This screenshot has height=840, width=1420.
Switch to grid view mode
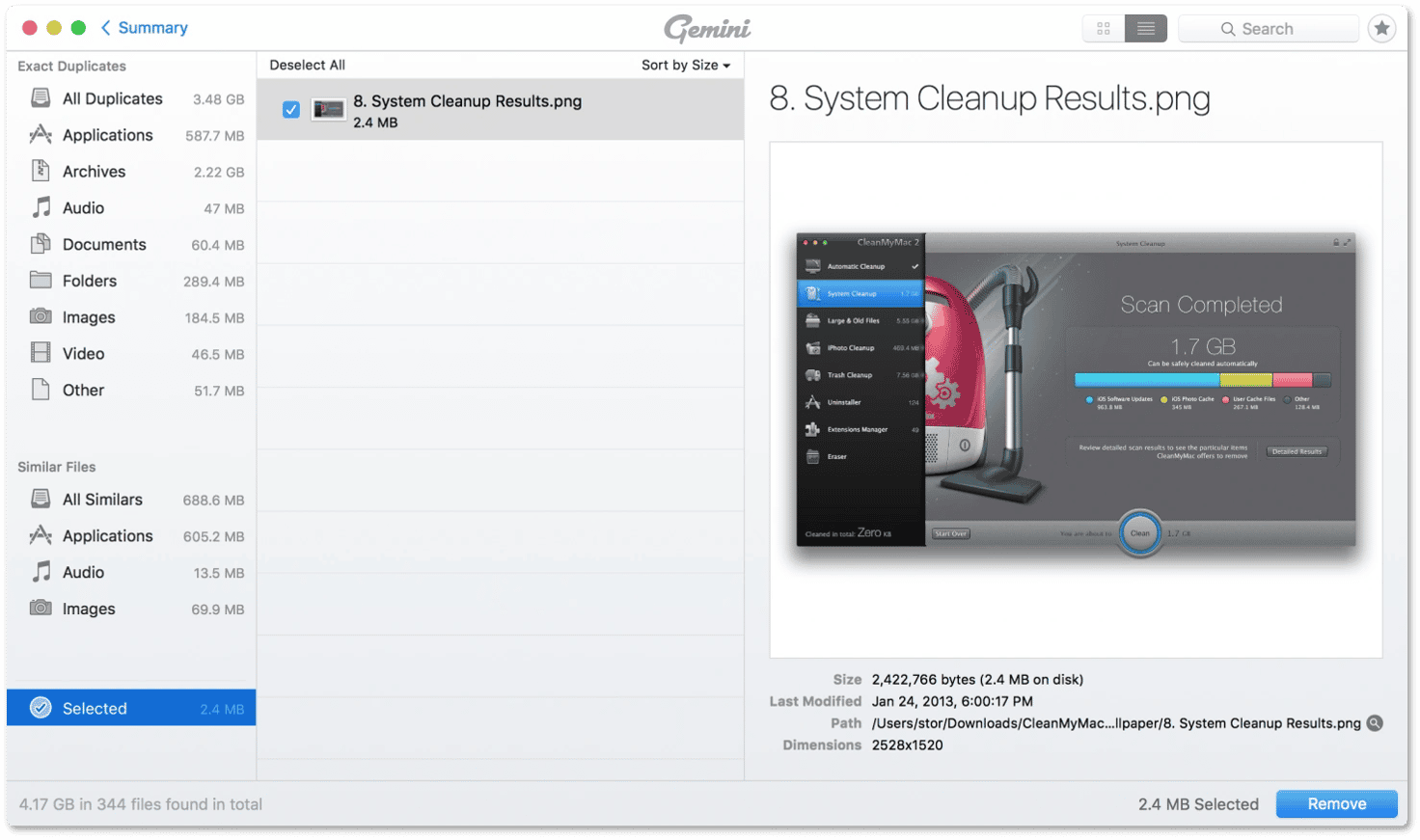(x=1104, y=29)
